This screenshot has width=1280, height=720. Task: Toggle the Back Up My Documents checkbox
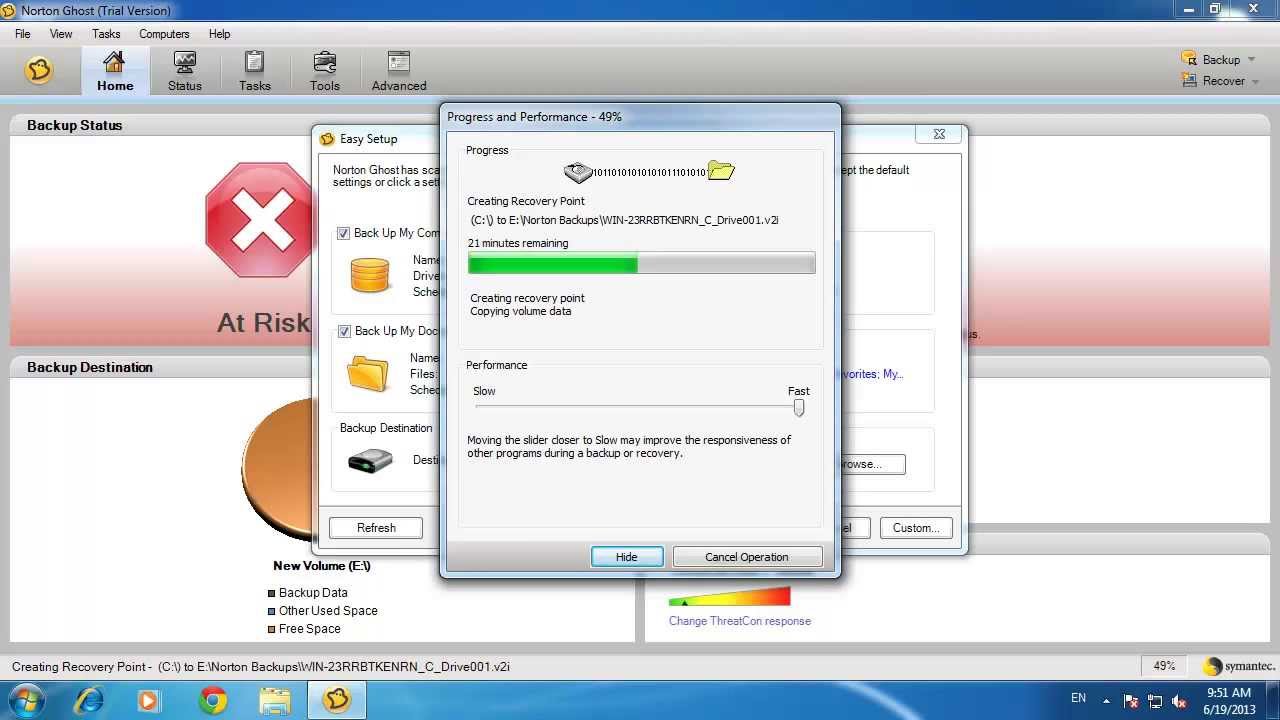coord(344,331)
